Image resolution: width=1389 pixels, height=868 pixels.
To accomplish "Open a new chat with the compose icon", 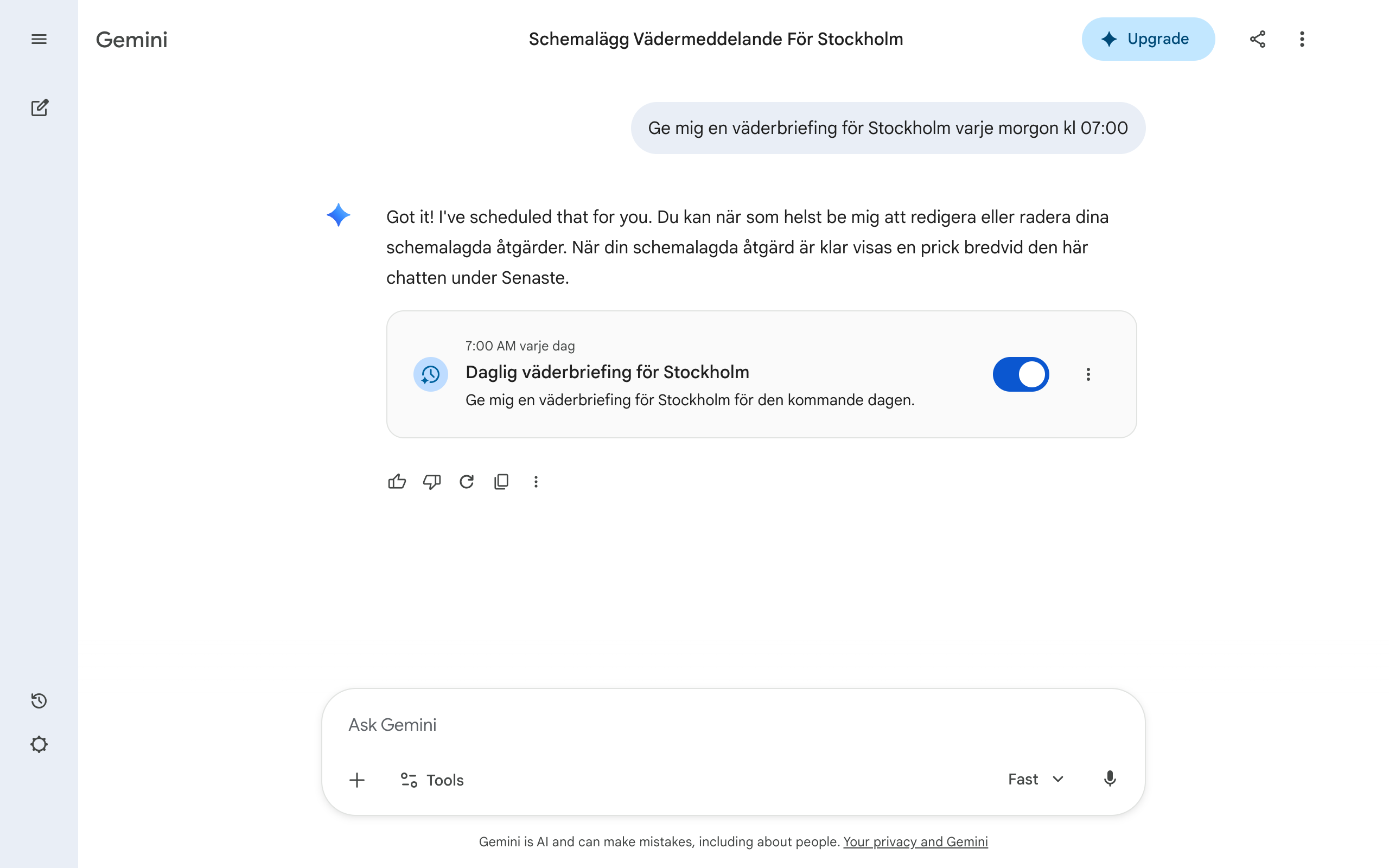I will coord(39,108).
